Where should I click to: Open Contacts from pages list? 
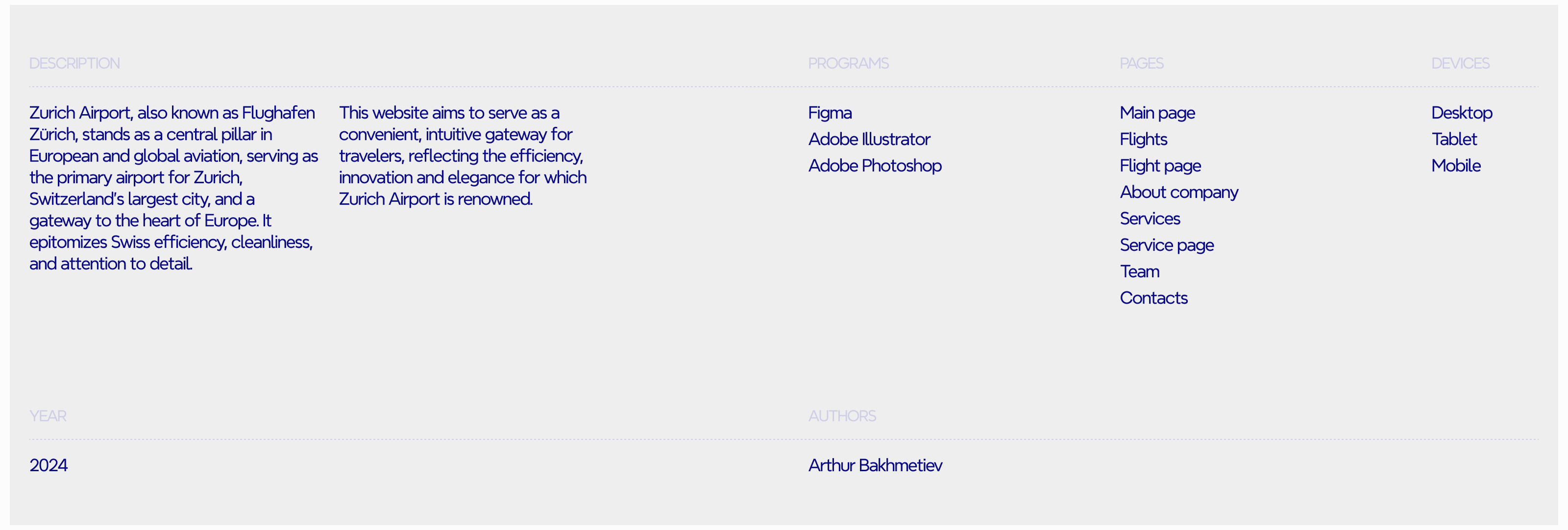point(1153,298)
